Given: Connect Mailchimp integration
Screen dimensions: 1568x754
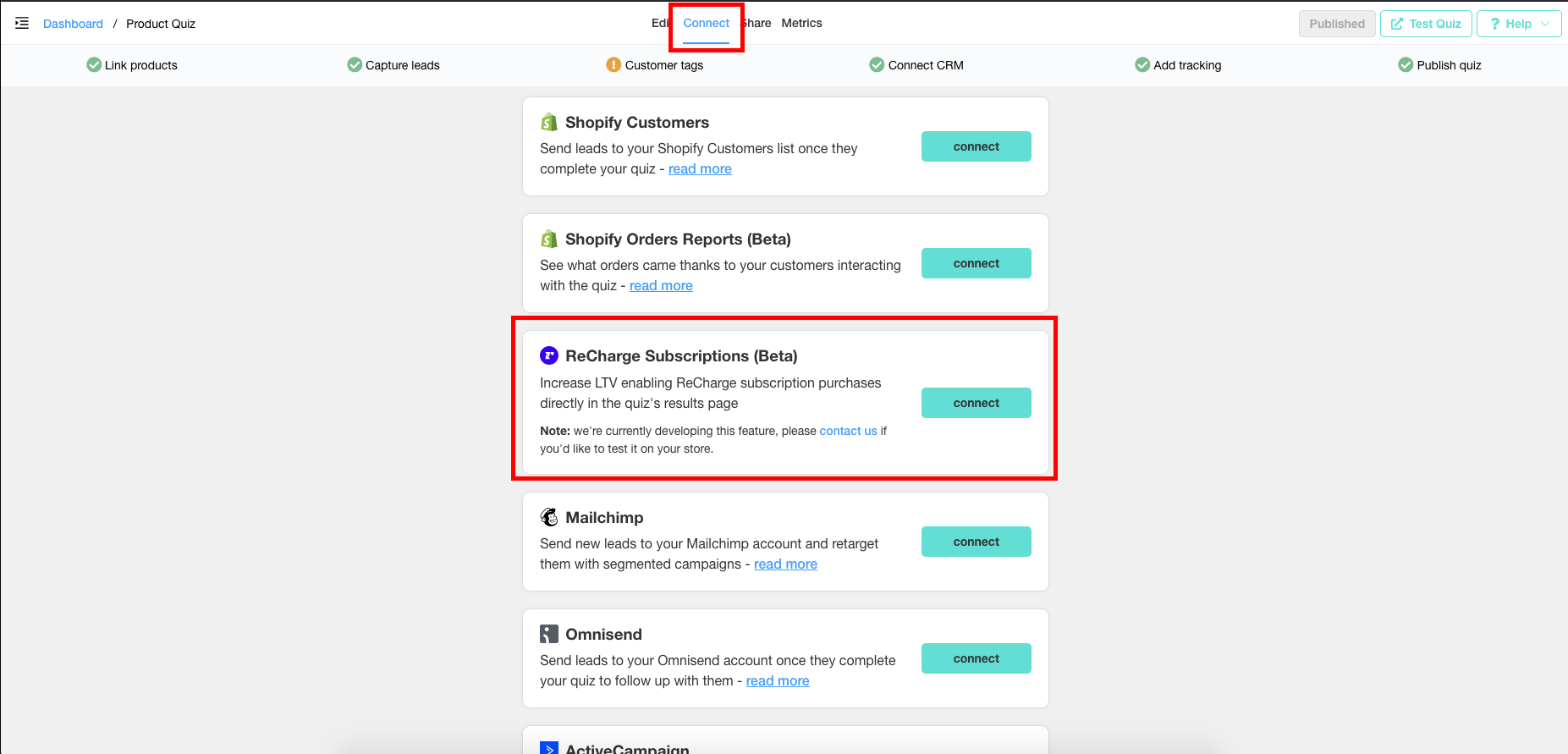Looking at the screenshot, I should click(977, 542).
